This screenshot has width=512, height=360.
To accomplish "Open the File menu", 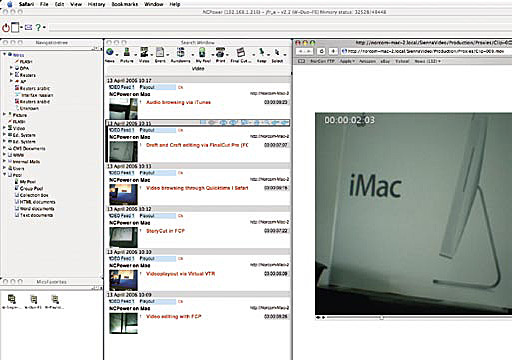I will 44,4.
